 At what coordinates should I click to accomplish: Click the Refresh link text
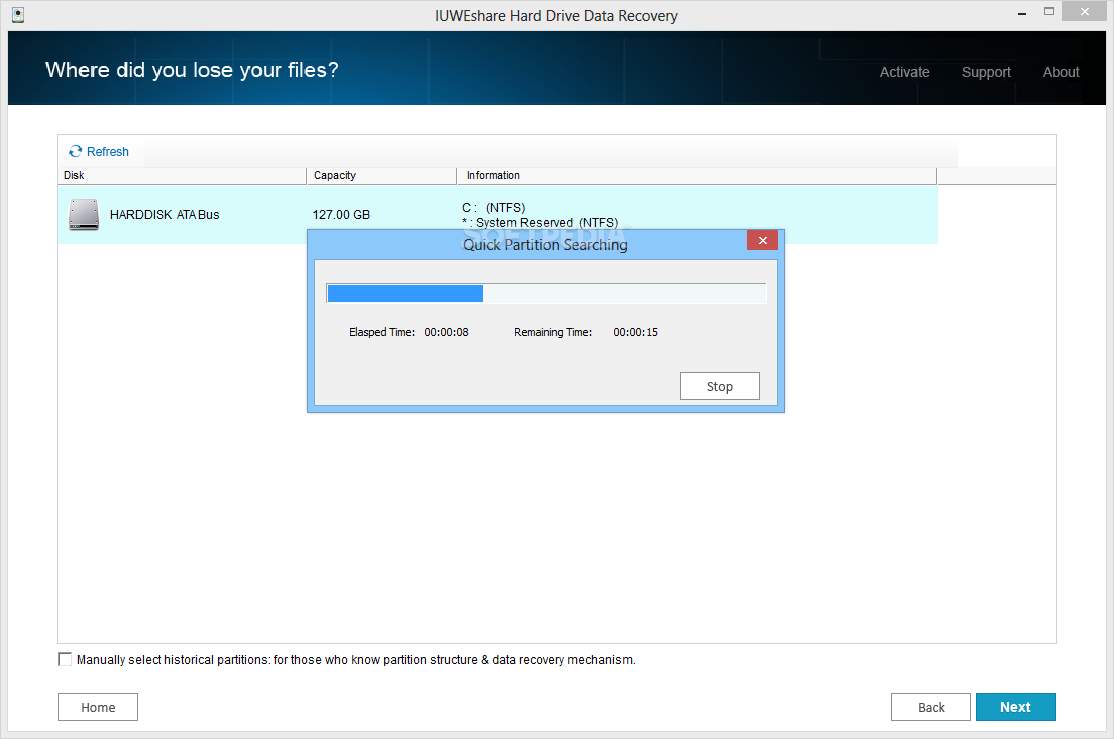pos(107,151)
